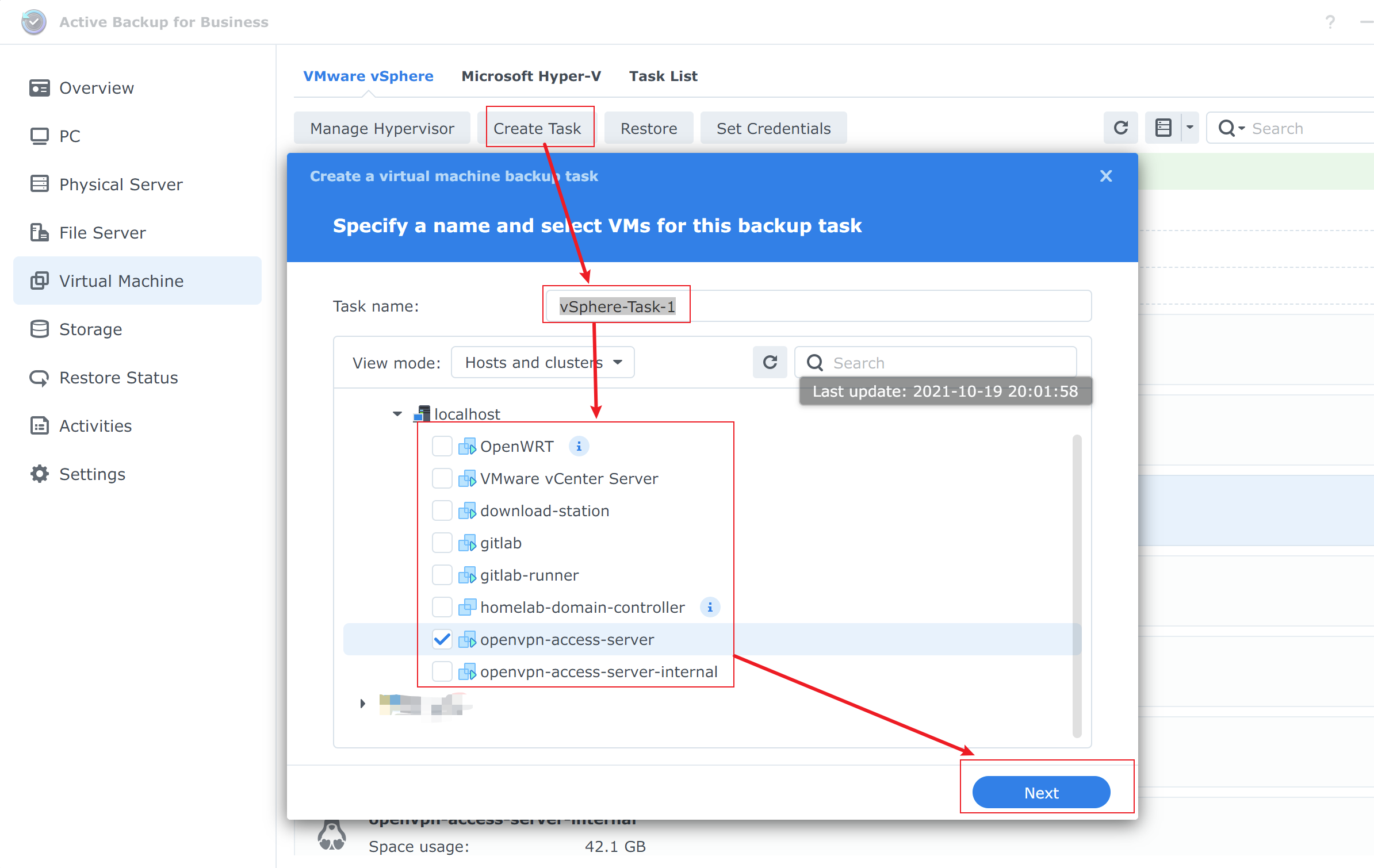The height and width of the screenshot is (868, 1374).
Task: Switch to the Microsoft Hyper-V tab
Action: pos(531,76)
